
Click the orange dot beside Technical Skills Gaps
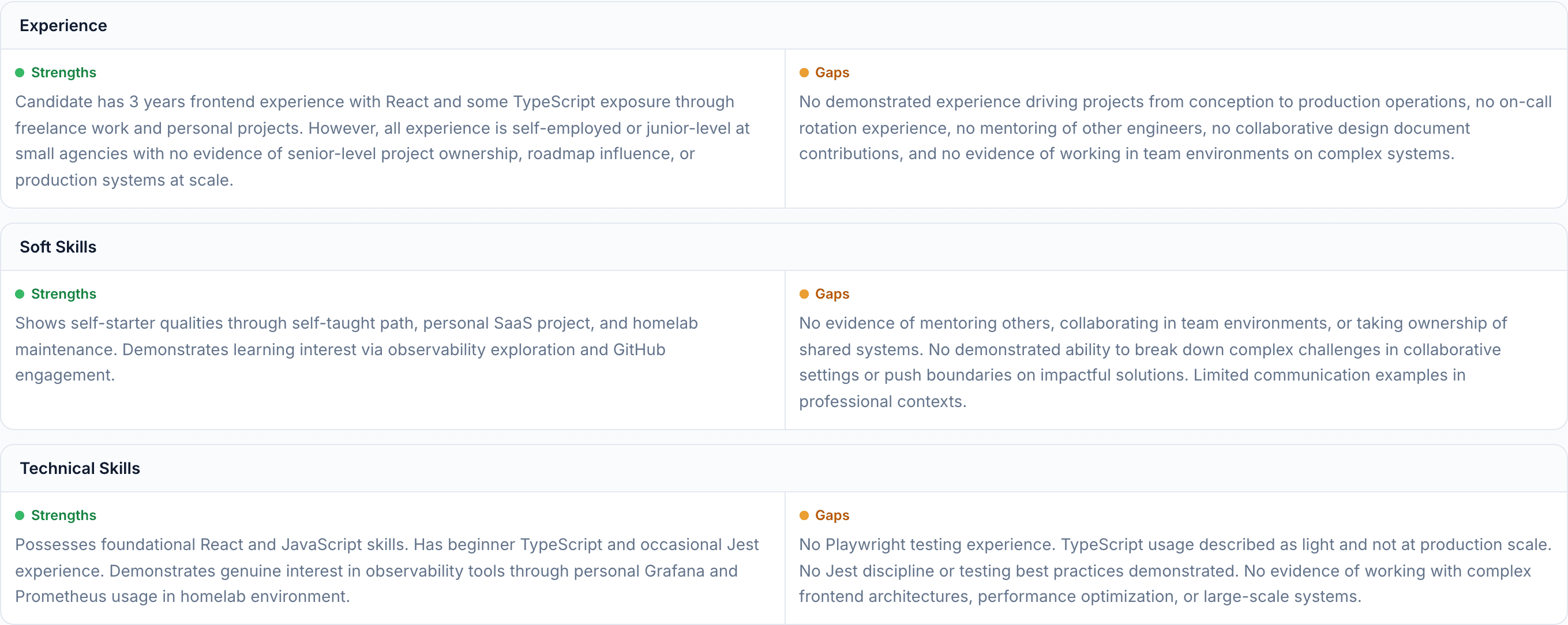coord(804,515)
